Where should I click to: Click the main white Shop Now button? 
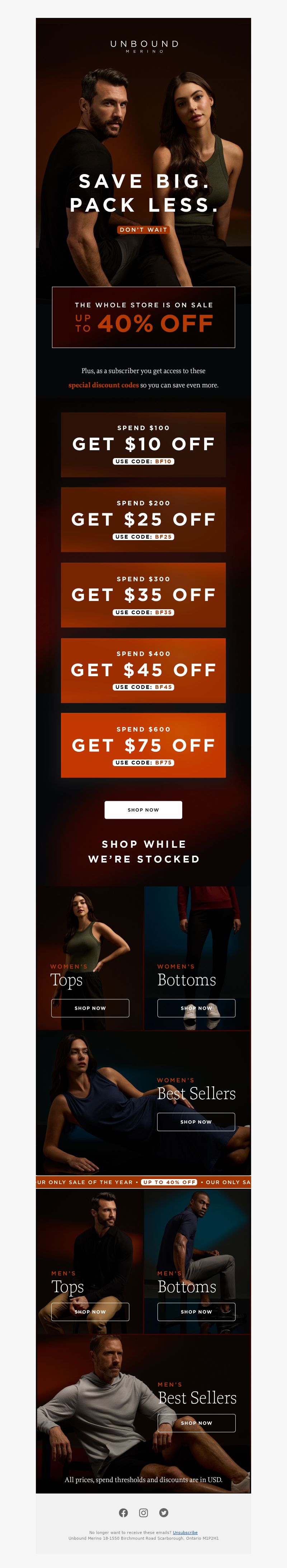pos(143,809)
